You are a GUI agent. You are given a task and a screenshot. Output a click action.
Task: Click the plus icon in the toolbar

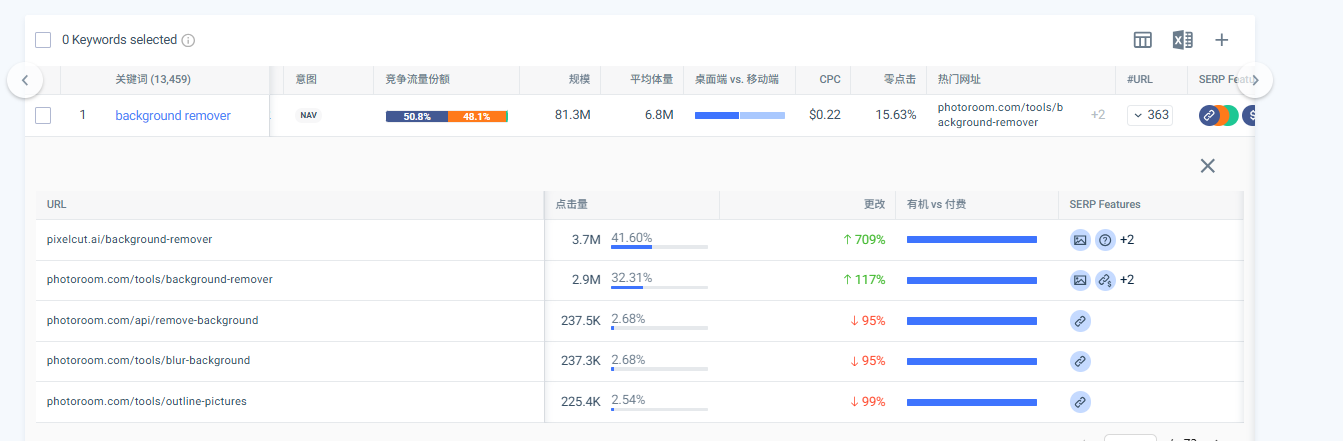click(x=1221, y=40)
